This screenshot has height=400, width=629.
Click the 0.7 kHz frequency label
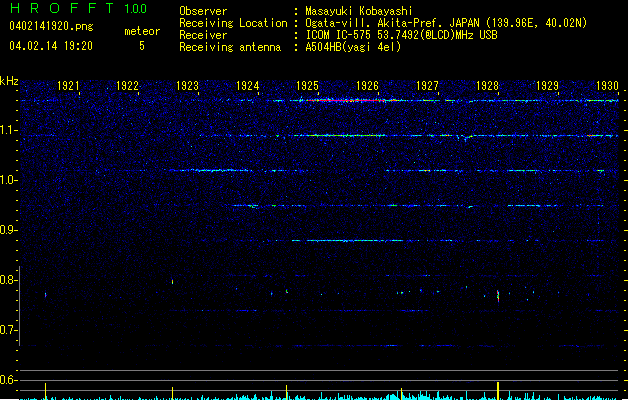coord(9,330)
